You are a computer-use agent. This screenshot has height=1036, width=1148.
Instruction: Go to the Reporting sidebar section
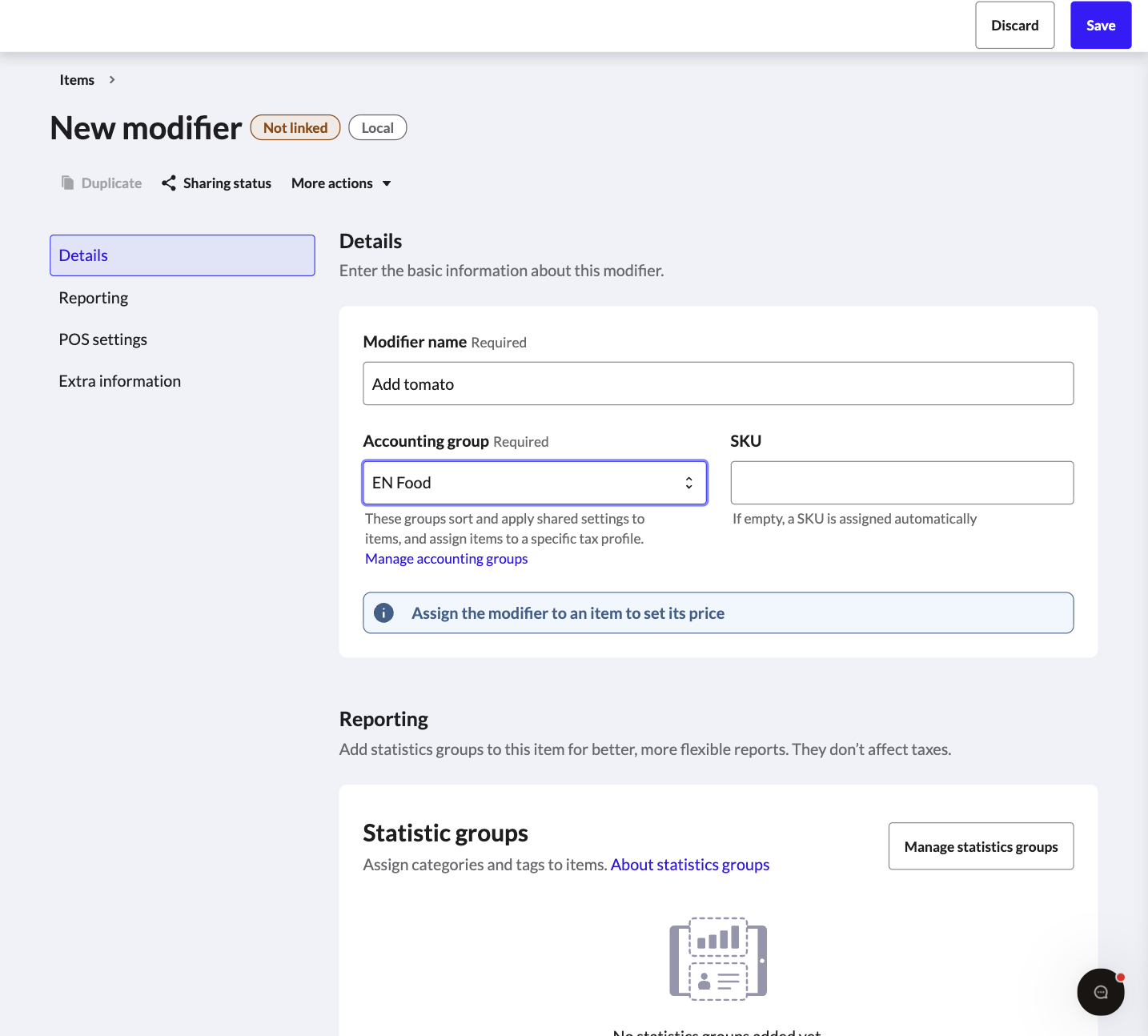coord(94,298)
